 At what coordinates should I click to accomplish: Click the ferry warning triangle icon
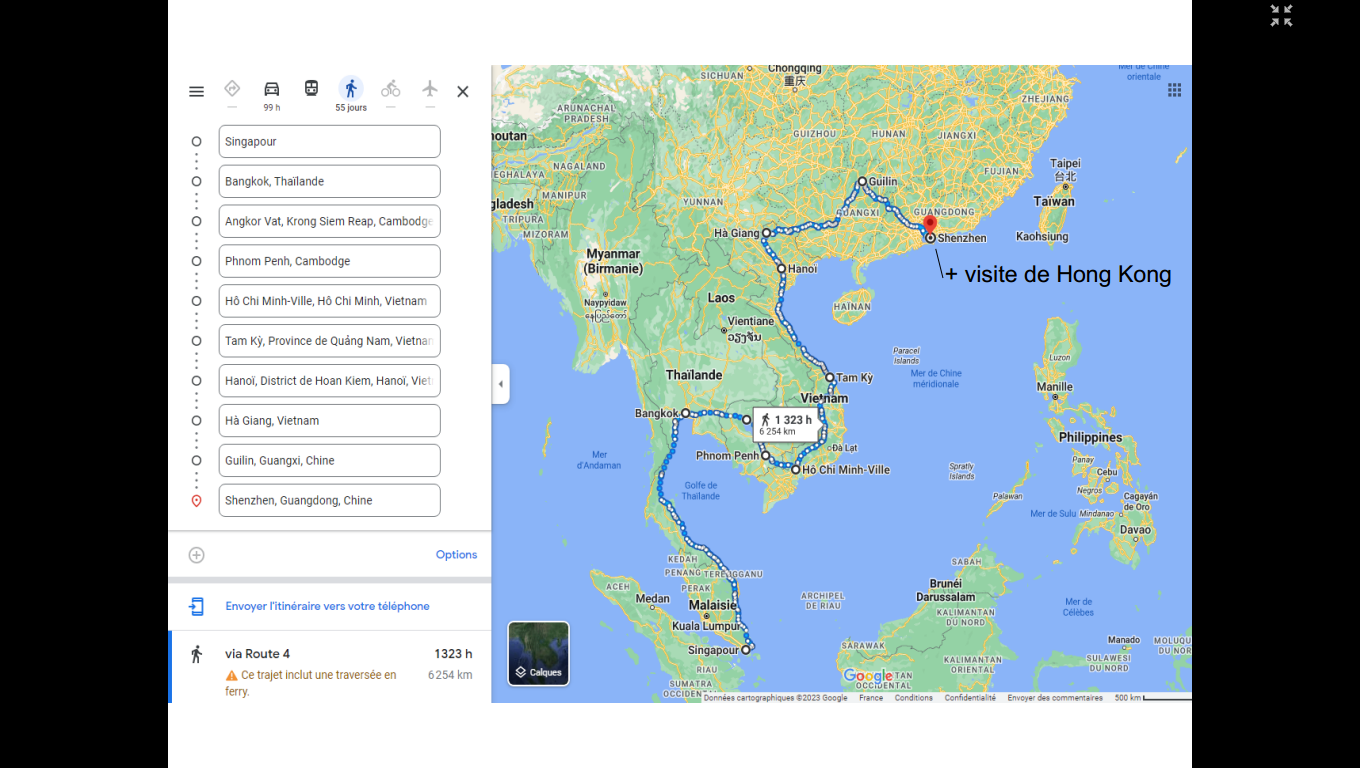pos(232,675)
